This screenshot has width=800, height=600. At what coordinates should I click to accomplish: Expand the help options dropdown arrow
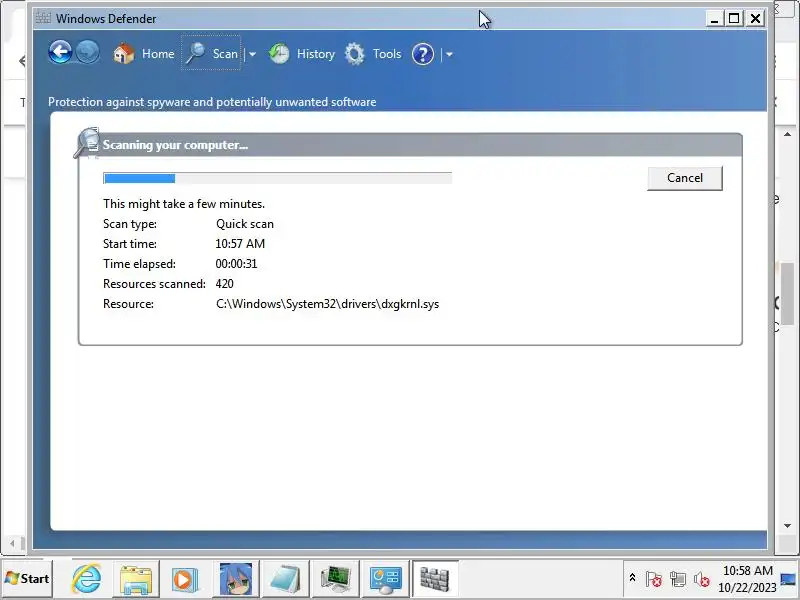tap(449, 54)
